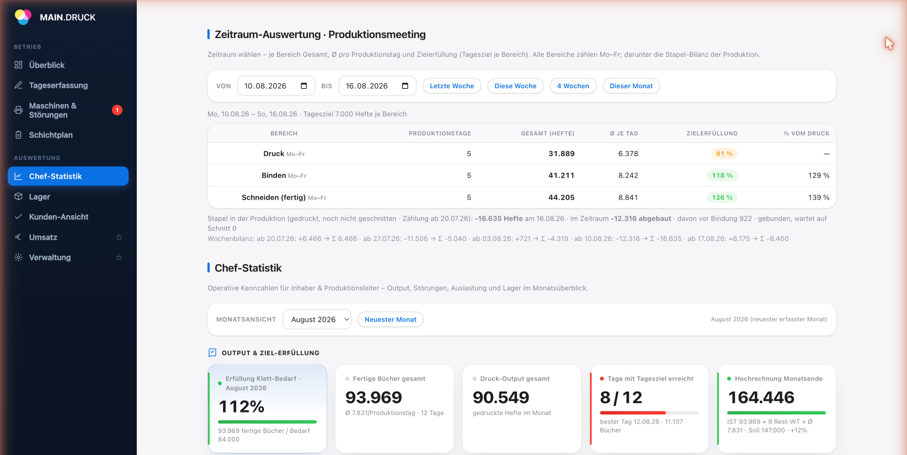The height and width of the screenshot is (455, 907).
Task: Click the Zielerfüllung column header
Action: coord(711,134)
